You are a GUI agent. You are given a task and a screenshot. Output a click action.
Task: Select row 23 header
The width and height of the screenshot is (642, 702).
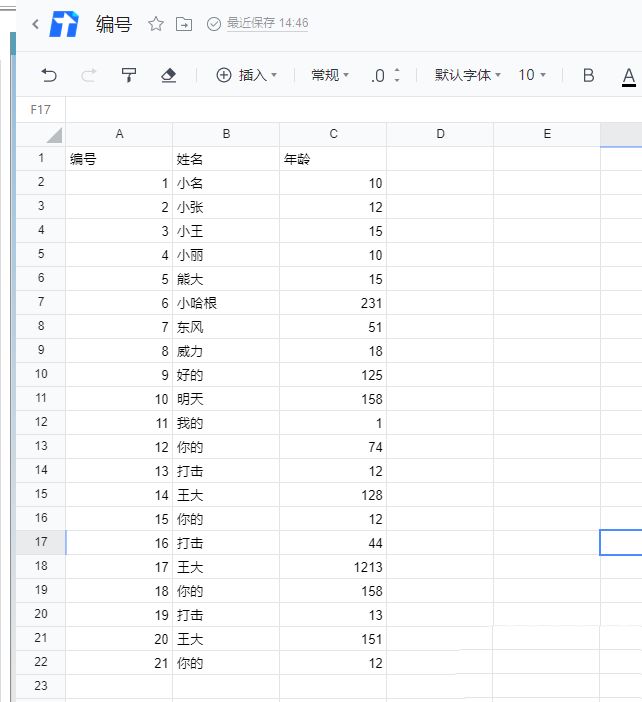(x=41, y=686)
